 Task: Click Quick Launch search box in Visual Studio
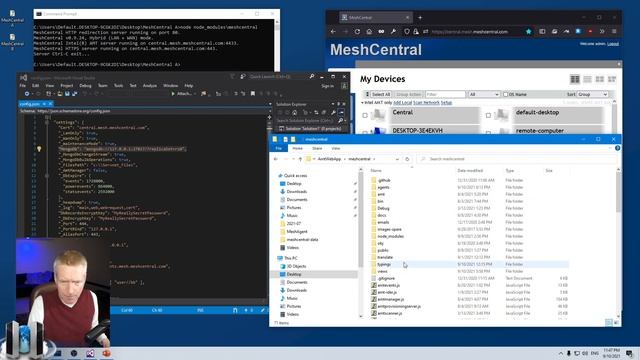(x=278, y=76)
